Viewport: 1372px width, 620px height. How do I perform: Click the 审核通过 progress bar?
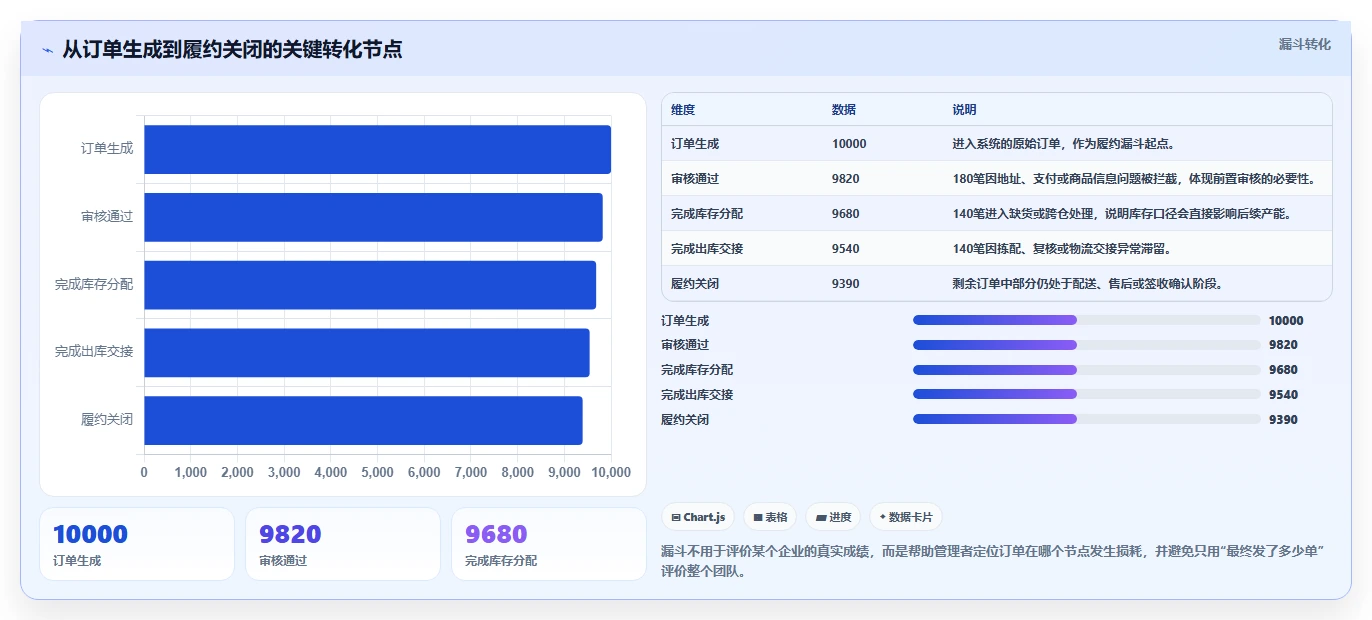[x=1086, y=345]
